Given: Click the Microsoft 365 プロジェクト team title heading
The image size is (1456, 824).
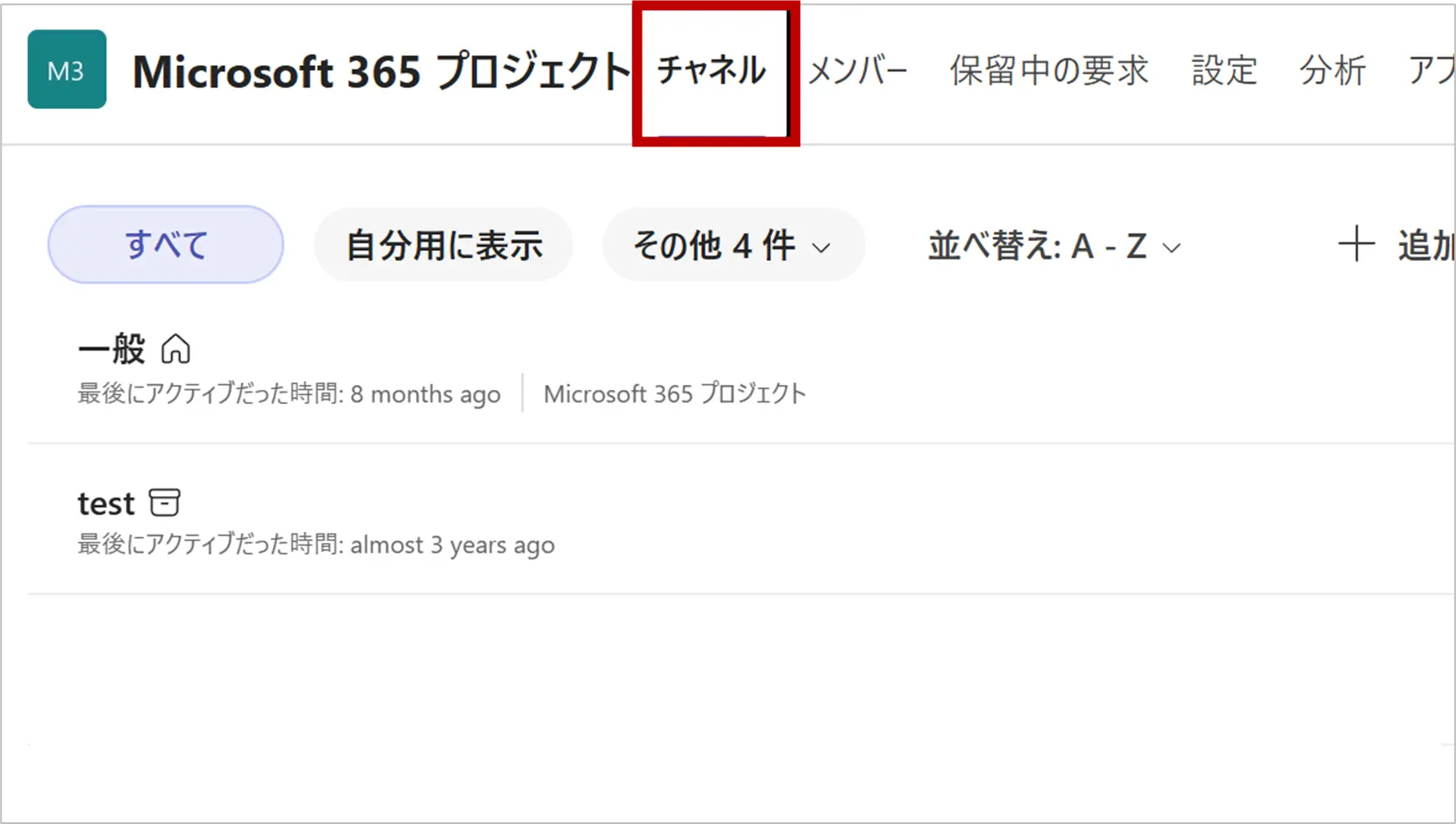Looking at the screenshot, I should (x=381, y=71).
